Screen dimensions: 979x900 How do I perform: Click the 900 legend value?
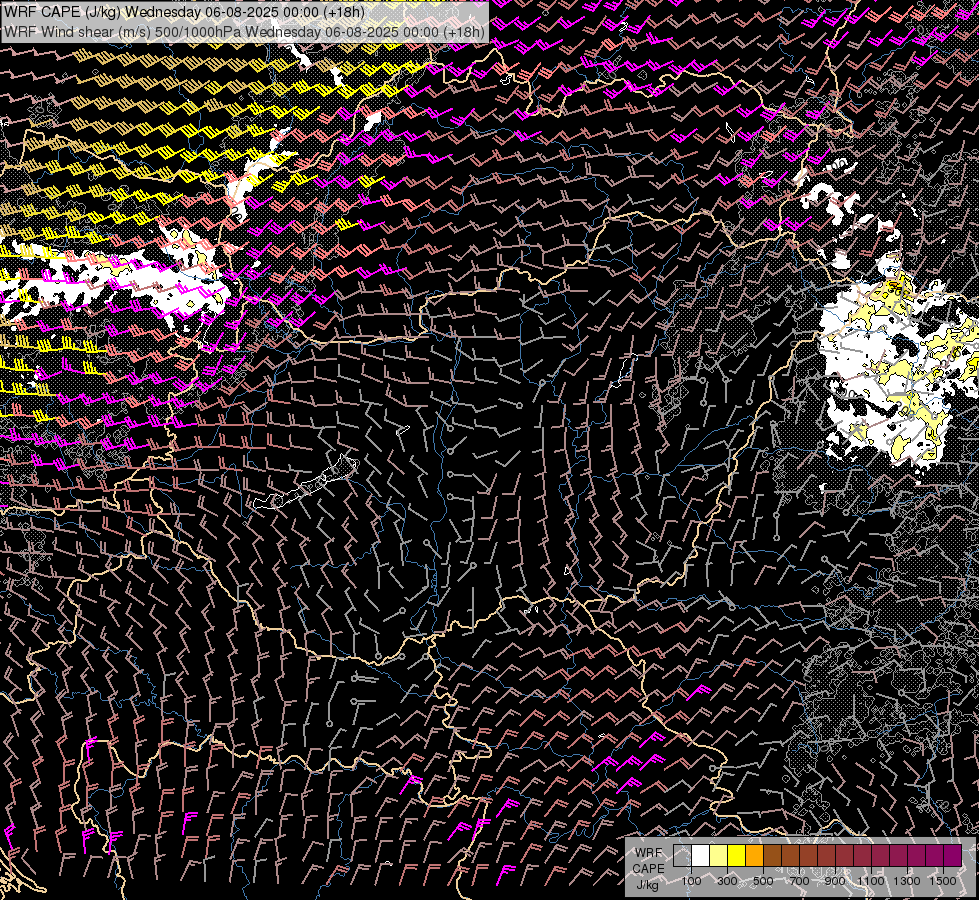click(835, 881)
